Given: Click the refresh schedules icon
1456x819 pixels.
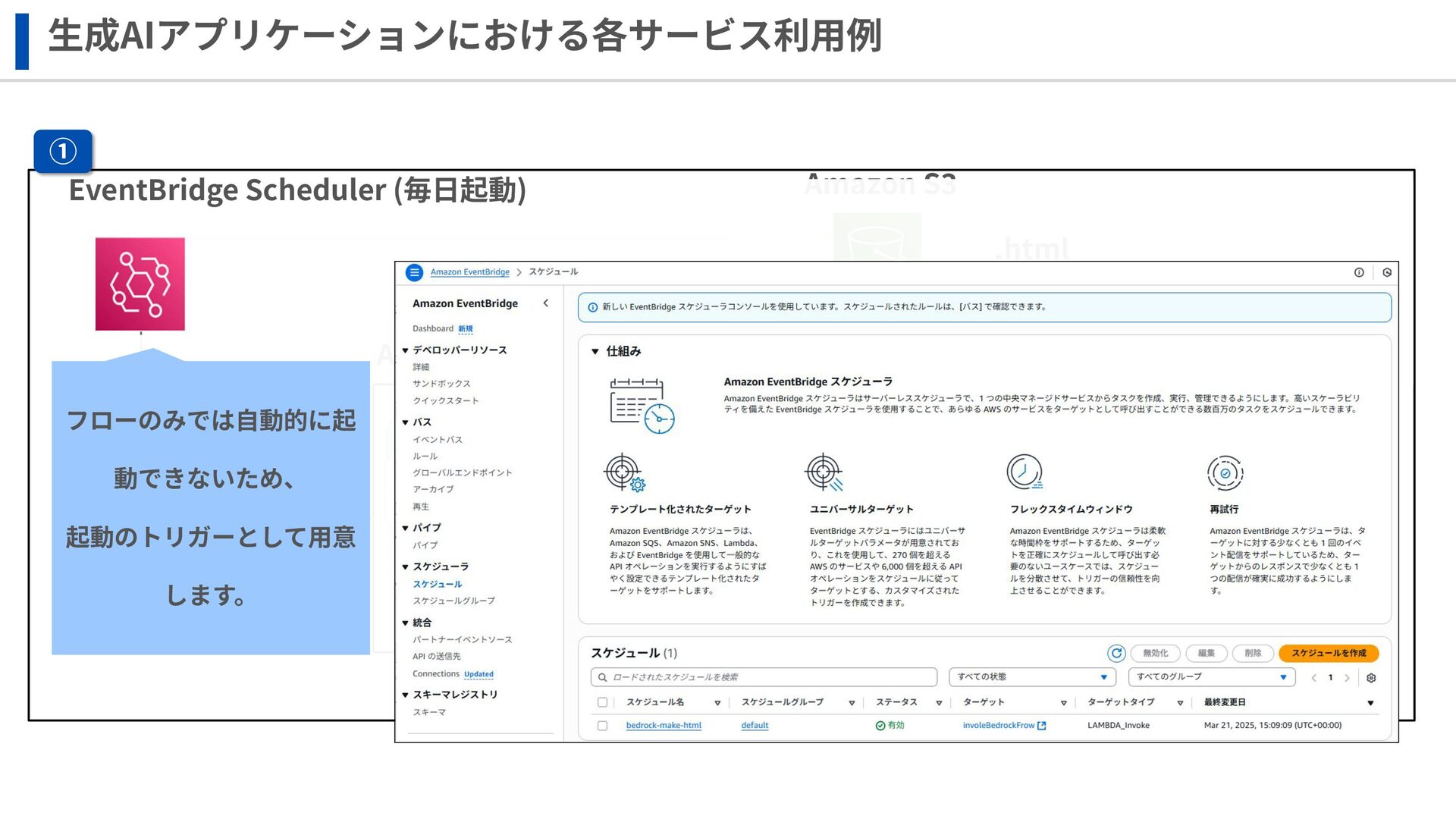Looking at the screenshot, I should (1116, 653).
